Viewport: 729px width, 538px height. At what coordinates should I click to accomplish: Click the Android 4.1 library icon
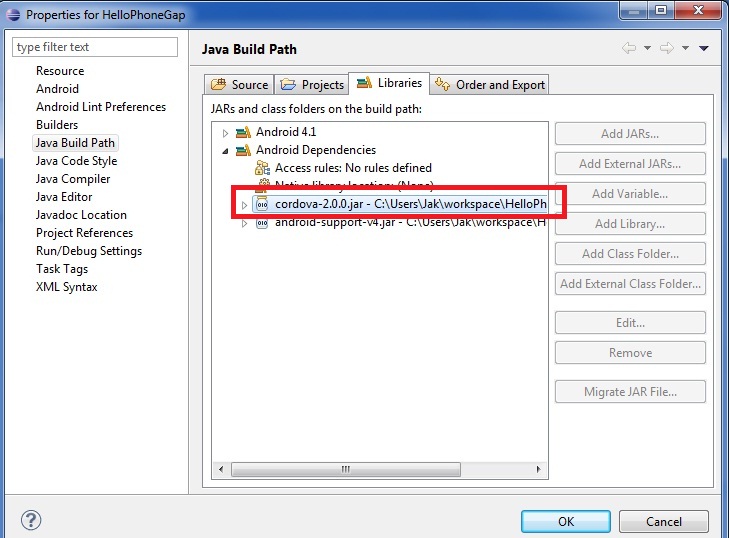tap(243, 132)
